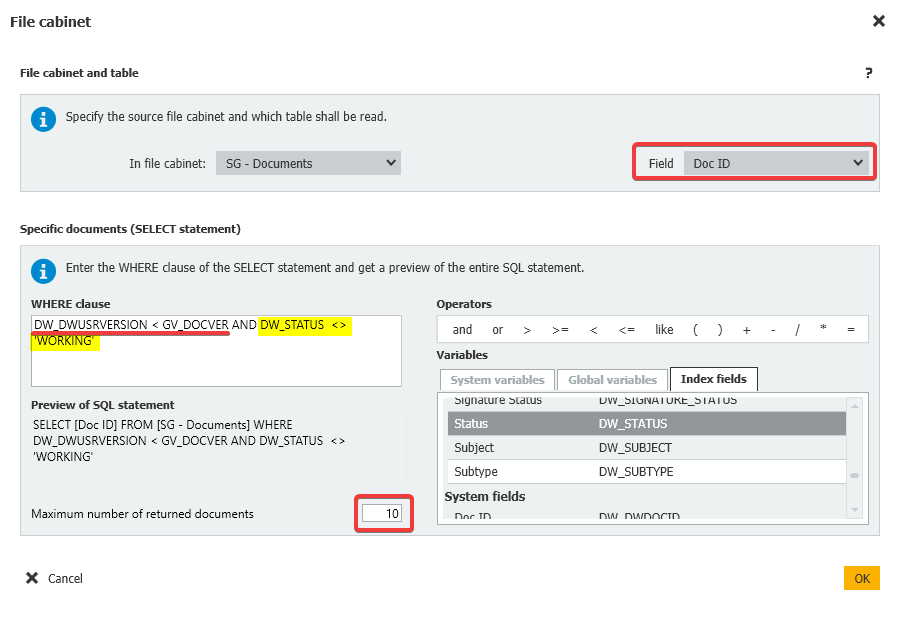Click the maximum returned documents field

[381, 514]
